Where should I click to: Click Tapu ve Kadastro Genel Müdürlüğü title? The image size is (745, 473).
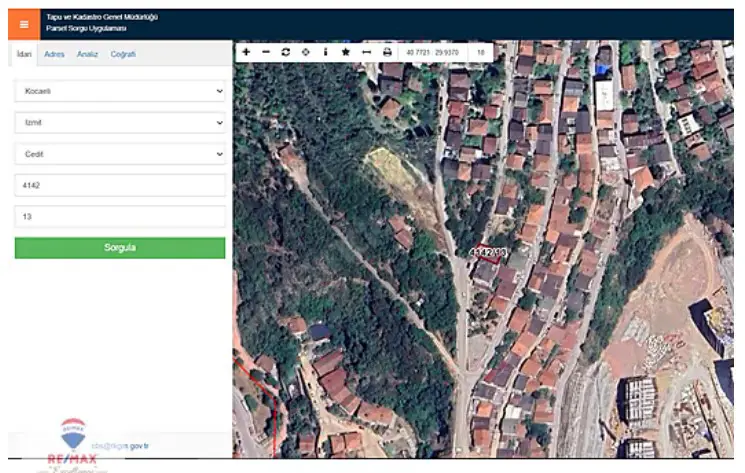(102, 17)
